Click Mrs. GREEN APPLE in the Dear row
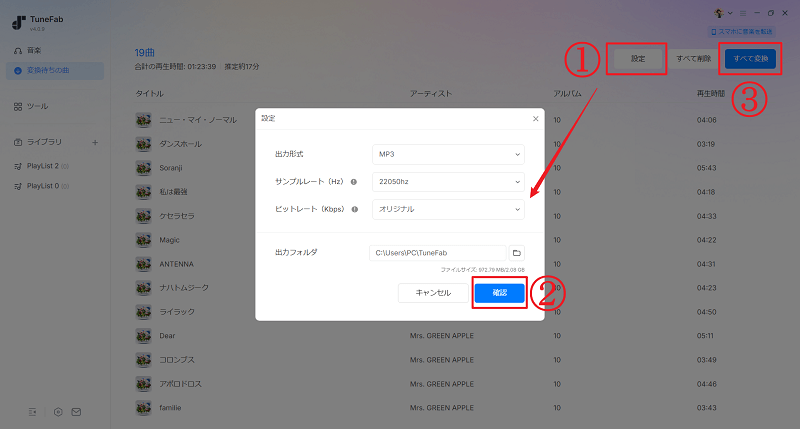This screenshot has height=429, width=800. [x=442, y=336]
